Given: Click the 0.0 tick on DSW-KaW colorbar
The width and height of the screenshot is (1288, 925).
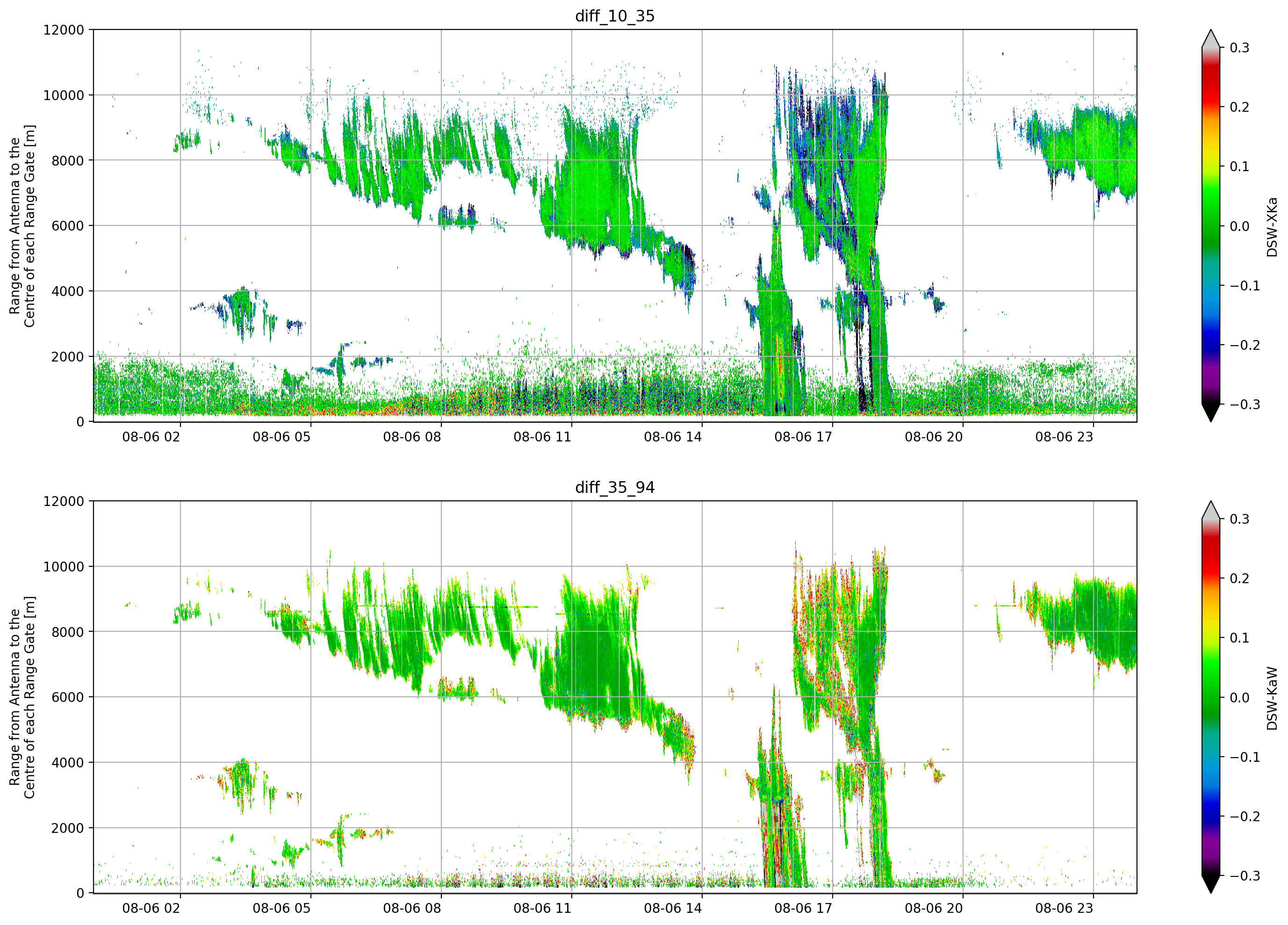Looking at the screenshot, I should pyautogui.click(x=1240, y=698).
